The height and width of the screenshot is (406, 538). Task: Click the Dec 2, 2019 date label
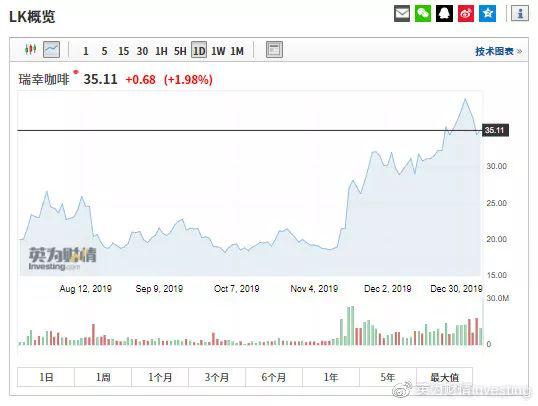(x=388, y=289)
